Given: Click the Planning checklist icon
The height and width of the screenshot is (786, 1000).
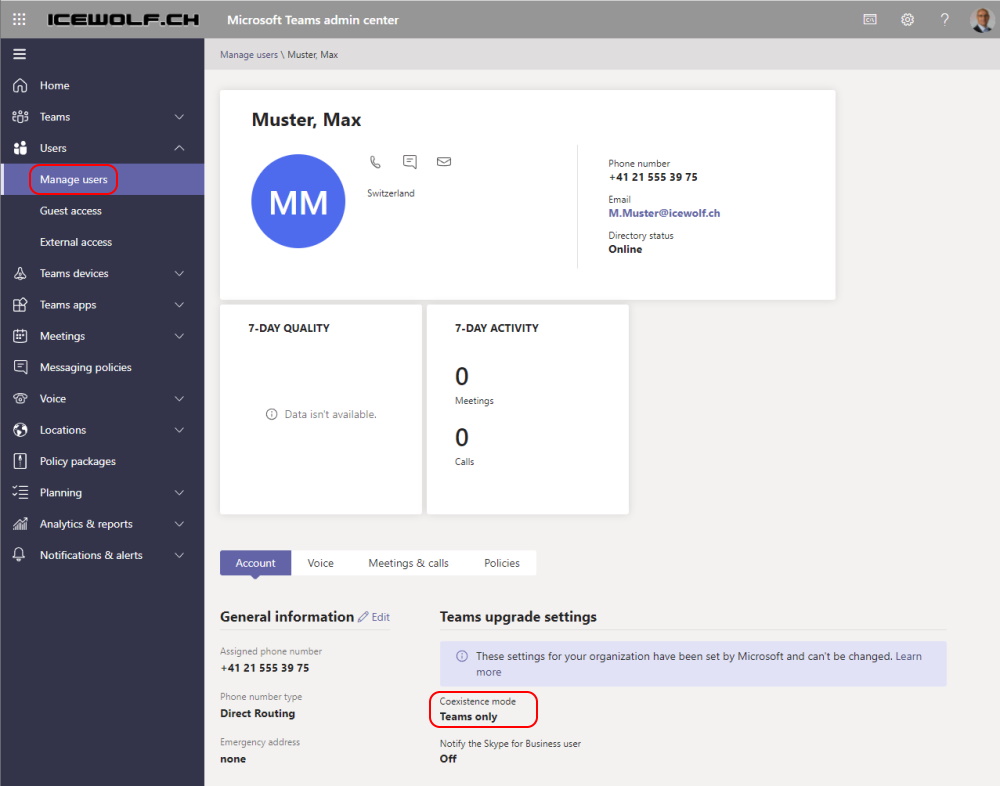Looking at the screenshot, I should (20, 492).
